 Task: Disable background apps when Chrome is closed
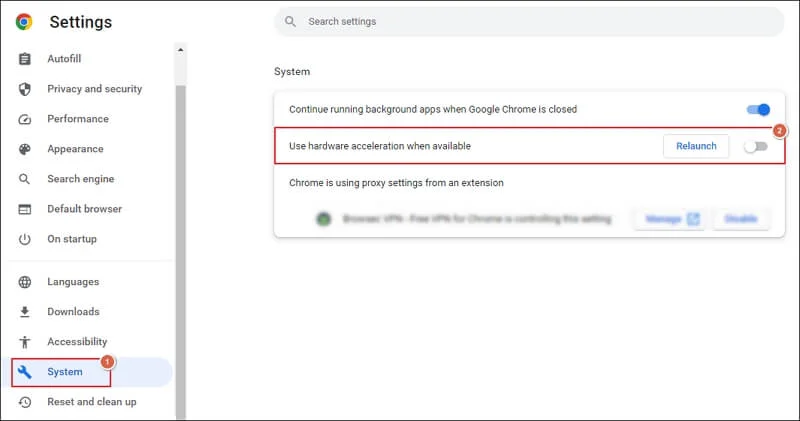point(758,110)
